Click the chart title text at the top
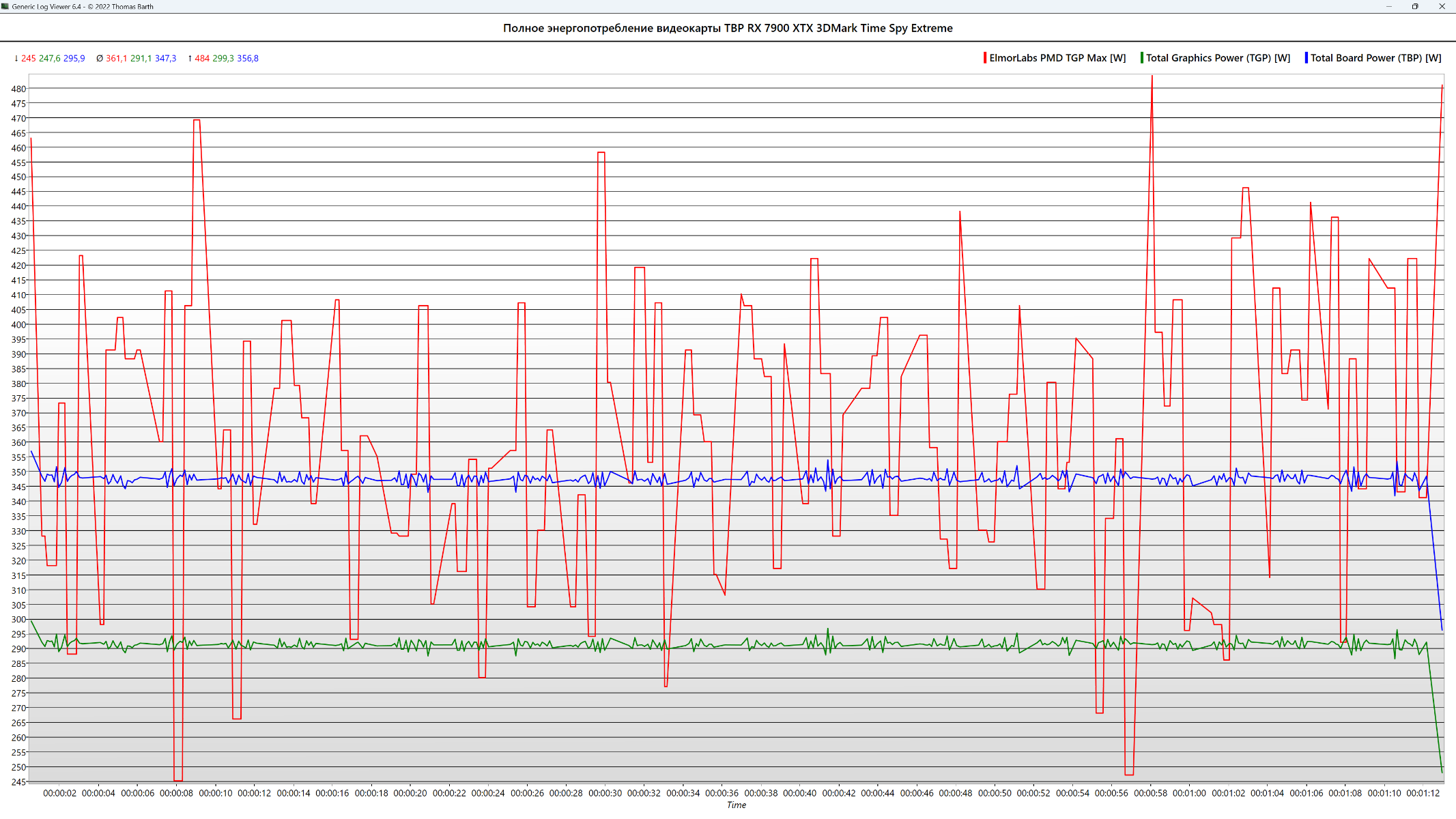This screenshot has height=819, width=1456. [728, 28]
